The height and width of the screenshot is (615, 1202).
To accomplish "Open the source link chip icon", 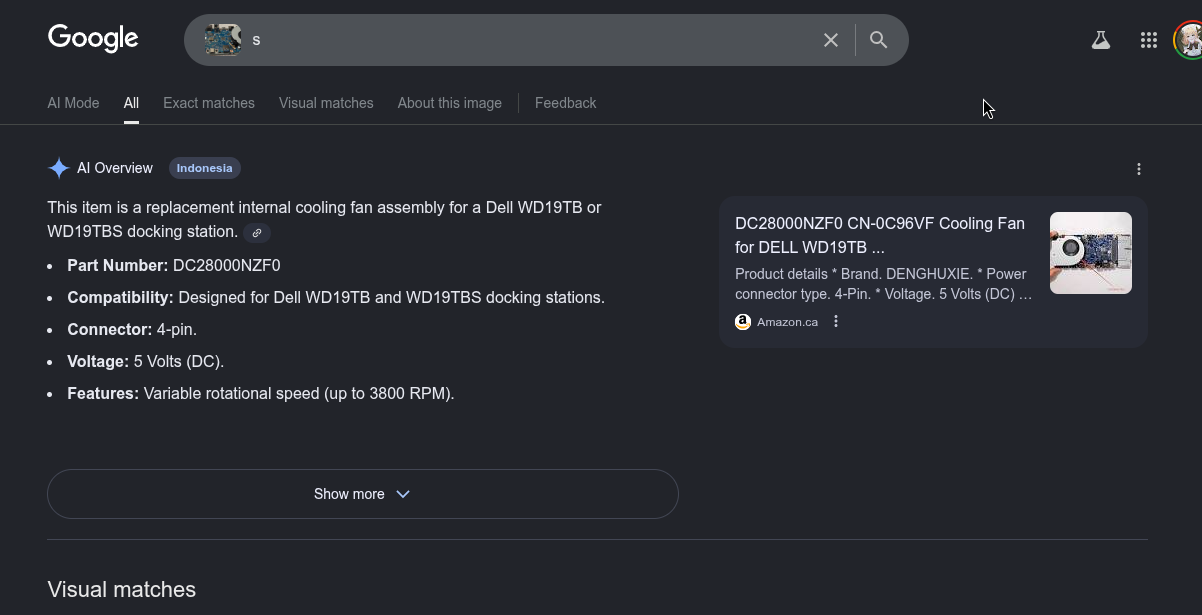I will [257, 233].
